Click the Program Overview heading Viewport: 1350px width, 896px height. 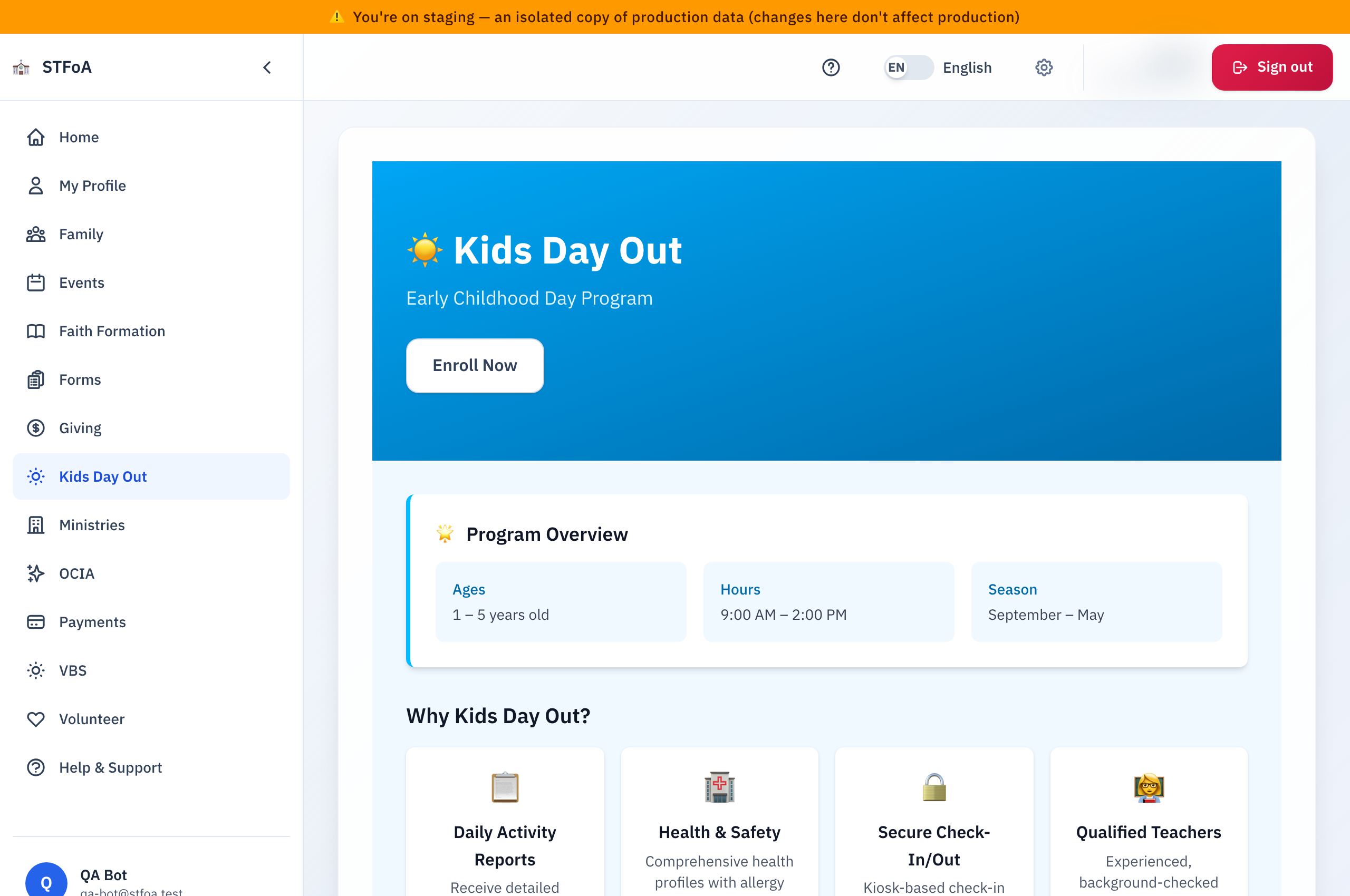tap(547, 534)
